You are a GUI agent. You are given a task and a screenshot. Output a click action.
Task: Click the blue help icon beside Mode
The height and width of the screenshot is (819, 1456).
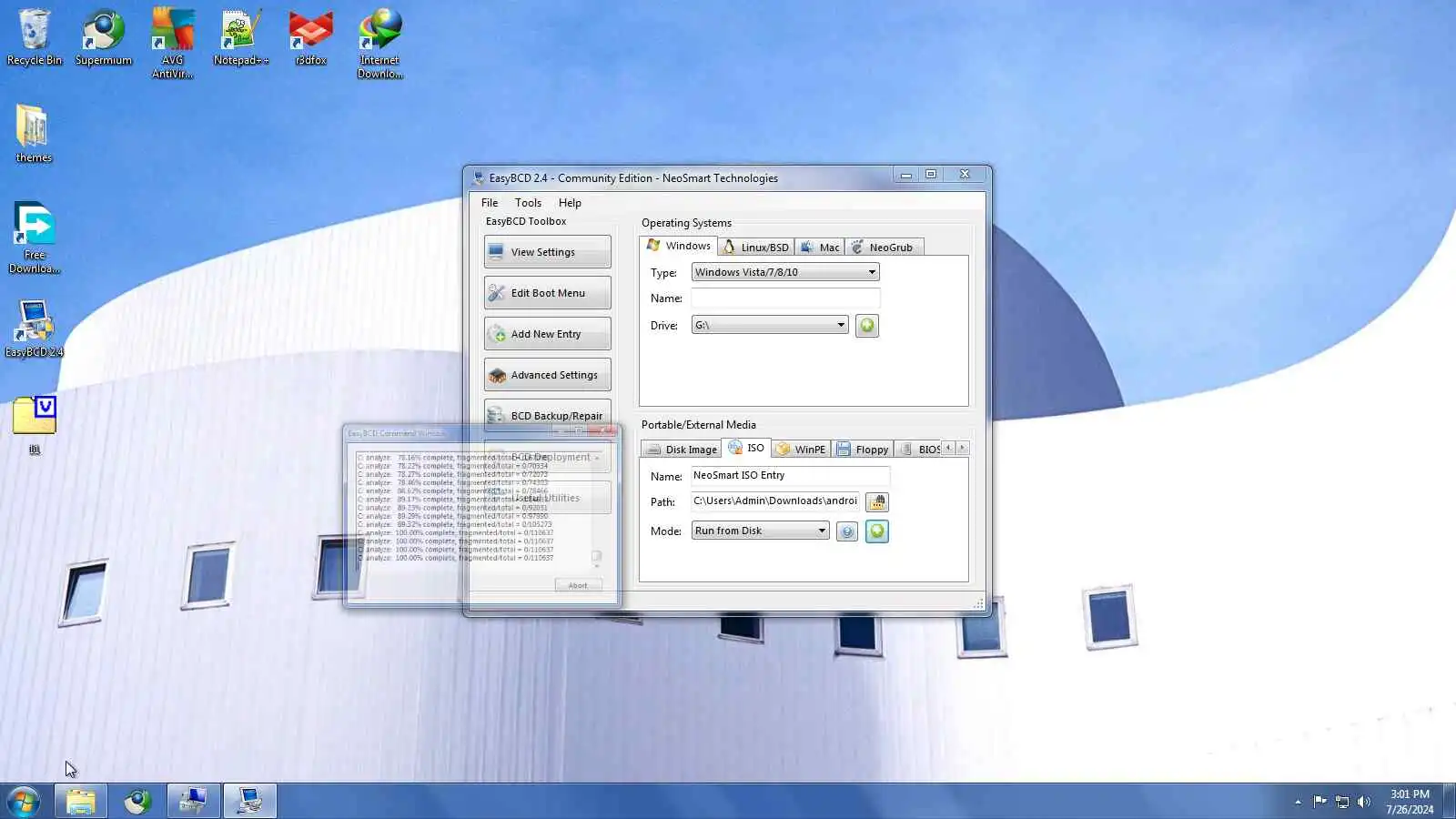pos(847,531)
